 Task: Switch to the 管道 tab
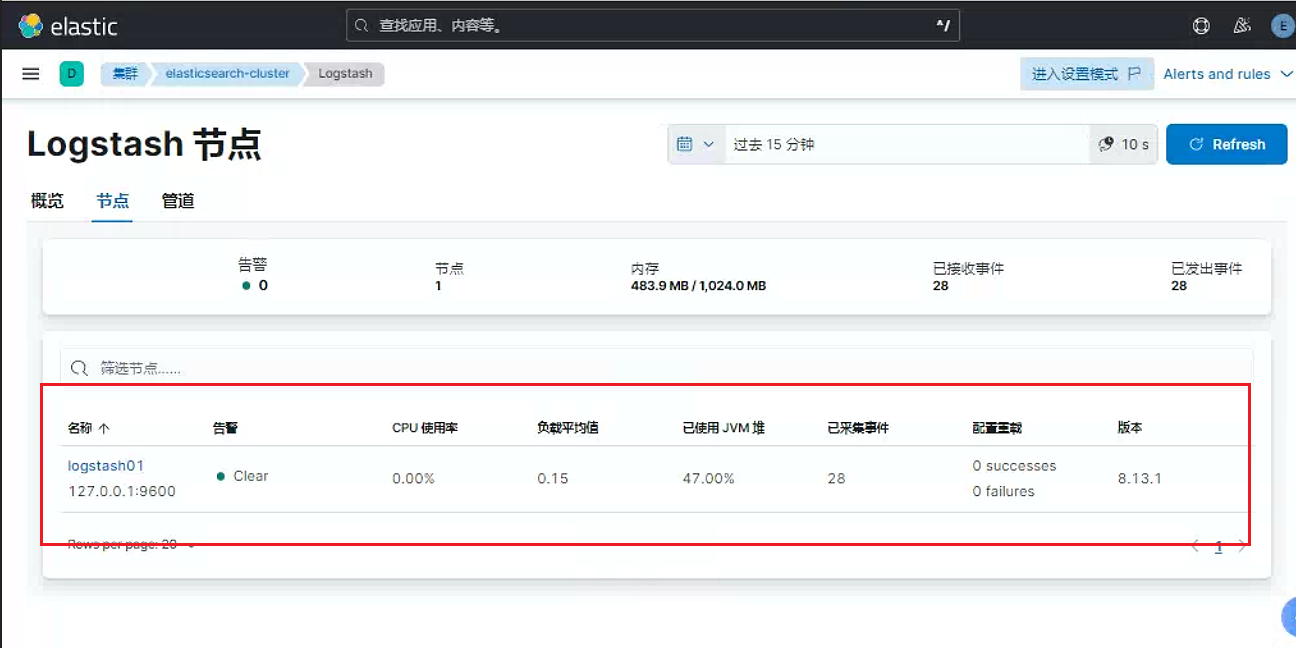(x=178, y=201)
